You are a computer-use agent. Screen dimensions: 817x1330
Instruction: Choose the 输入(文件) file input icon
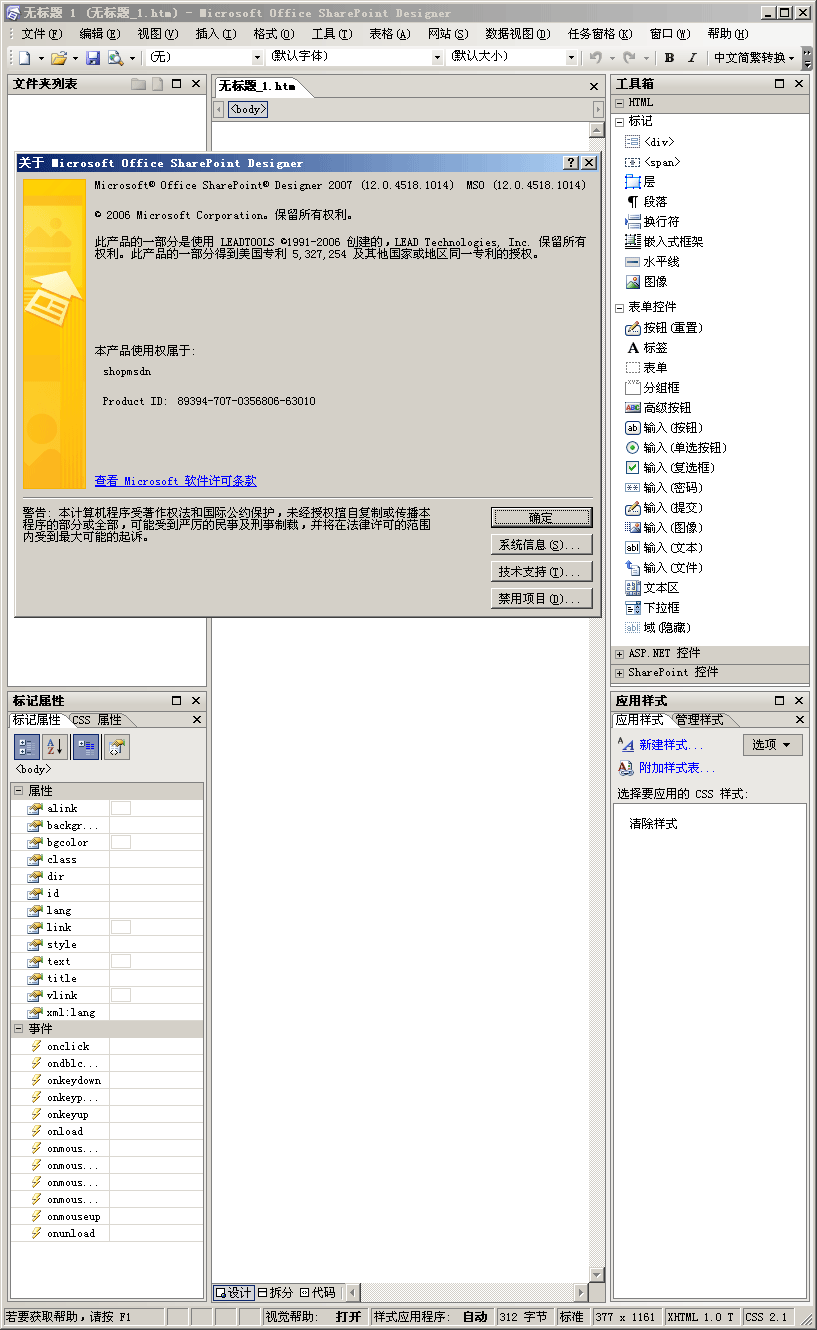632,568
